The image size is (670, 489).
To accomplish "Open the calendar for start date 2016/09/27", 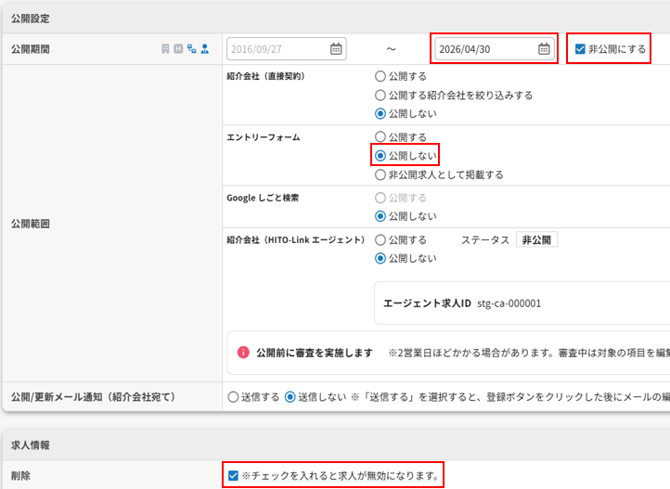I will (336, 49).
